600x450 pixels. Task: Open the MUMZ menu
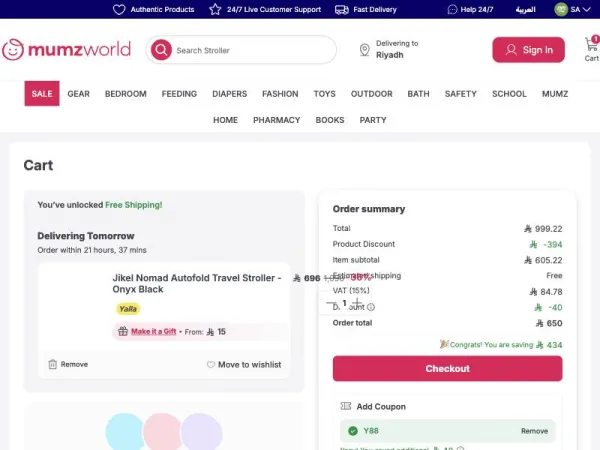pos(555,94)
